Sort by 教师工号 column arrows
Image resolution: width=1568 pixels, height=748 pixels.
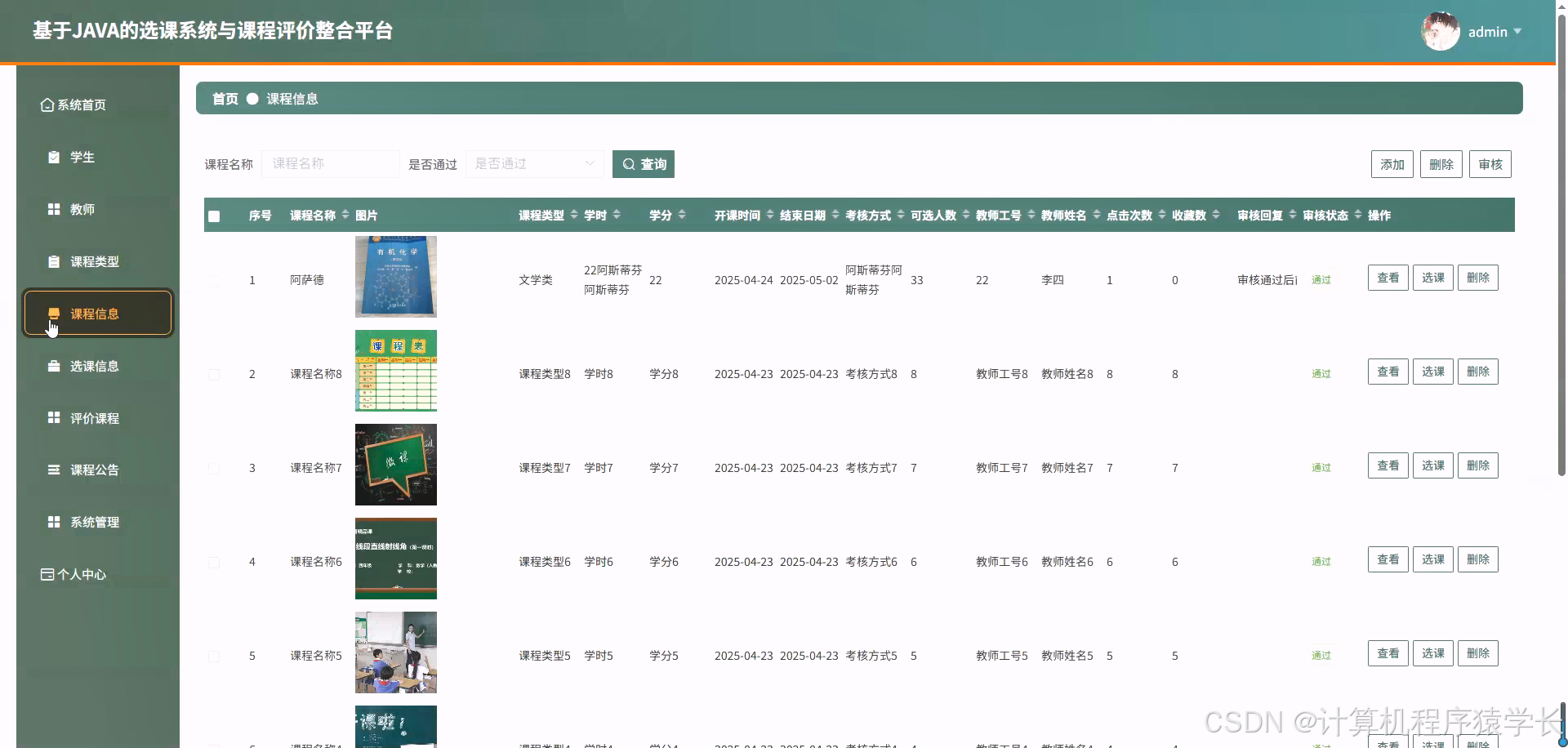tap(1031, 215)
